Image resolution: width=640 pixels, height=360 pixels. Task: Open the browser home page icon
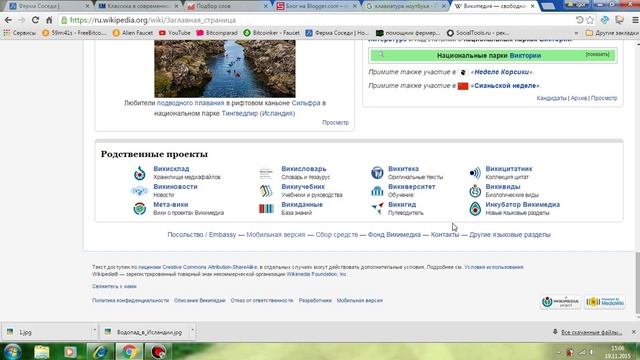point(49,20)
